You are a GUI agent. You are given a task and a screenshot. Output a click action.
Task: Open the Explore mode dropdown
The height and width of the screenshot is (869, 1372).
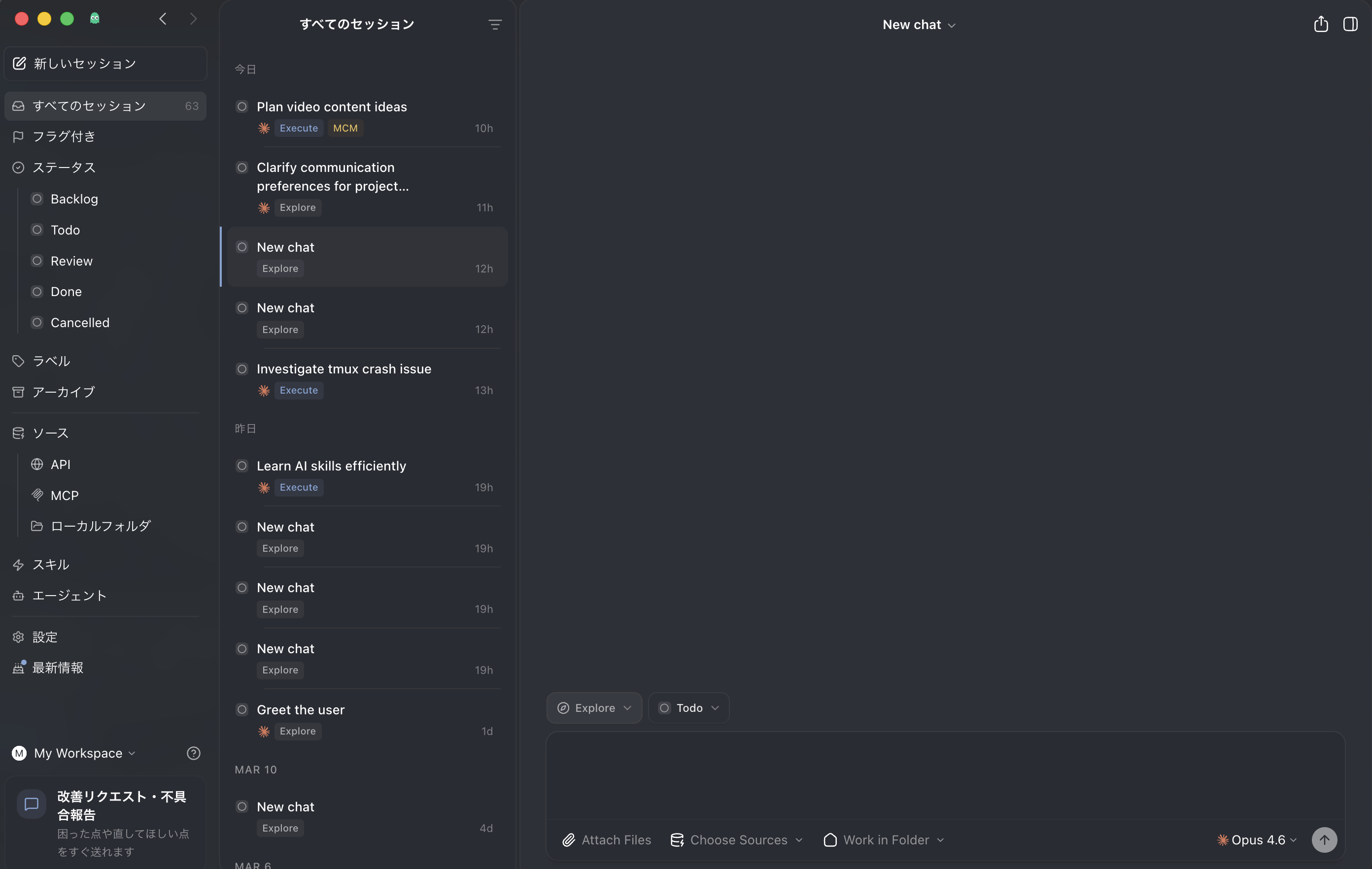click(x=594, y=708)
